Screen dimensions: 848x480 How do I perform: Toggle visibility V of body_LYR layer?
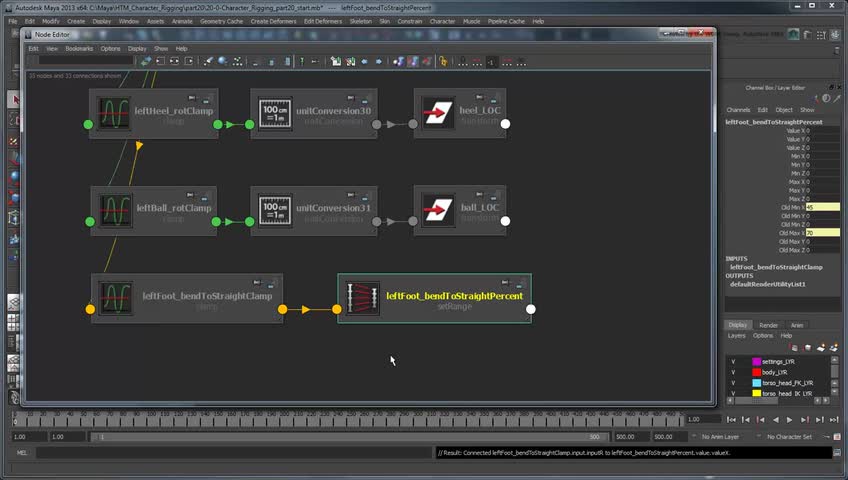(733, 372)
